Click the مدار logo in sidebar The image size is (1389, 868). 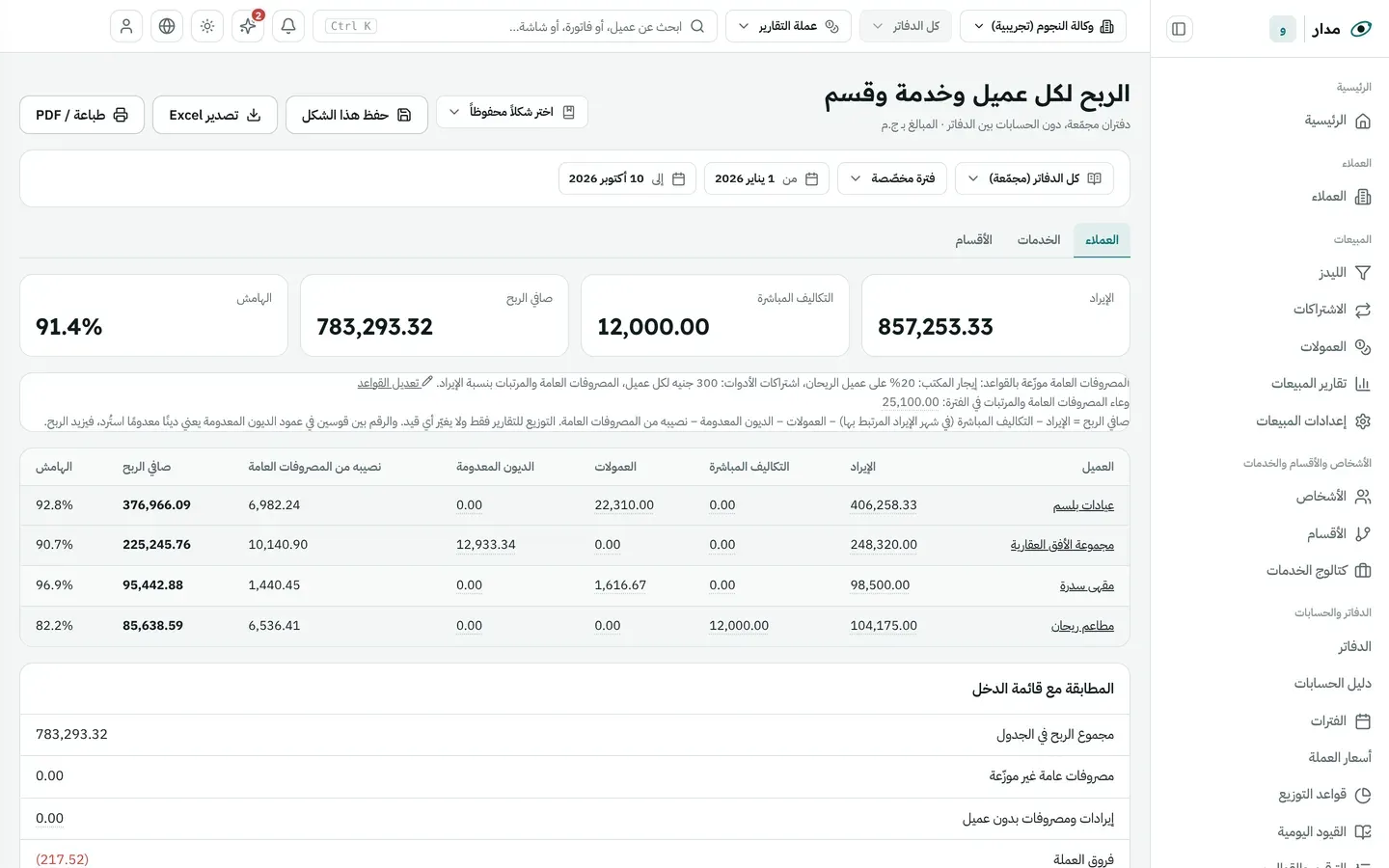(x=1341, y=29)
